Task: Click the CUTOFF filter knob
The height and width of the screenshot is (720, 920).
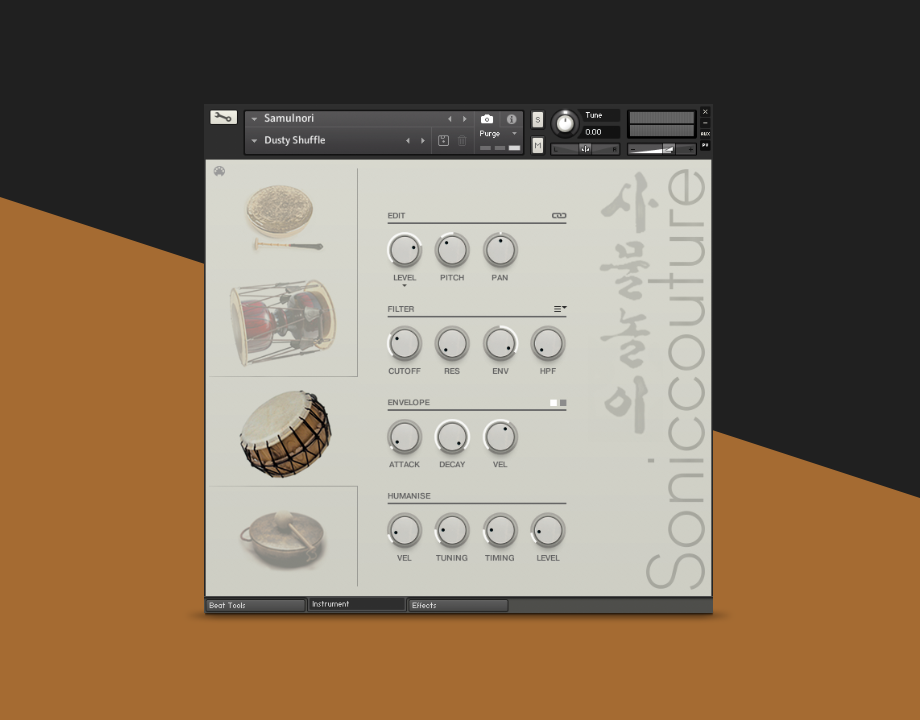Action: [x=404, y=344]
